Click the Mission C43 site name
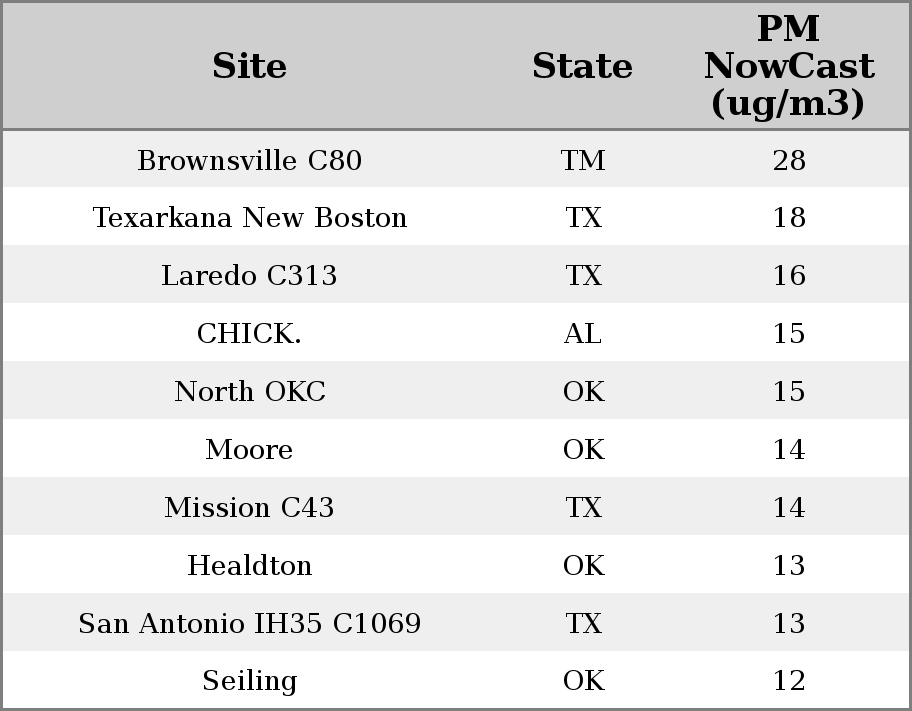Screen dimensions: 912x711 (x=249, y=508)
